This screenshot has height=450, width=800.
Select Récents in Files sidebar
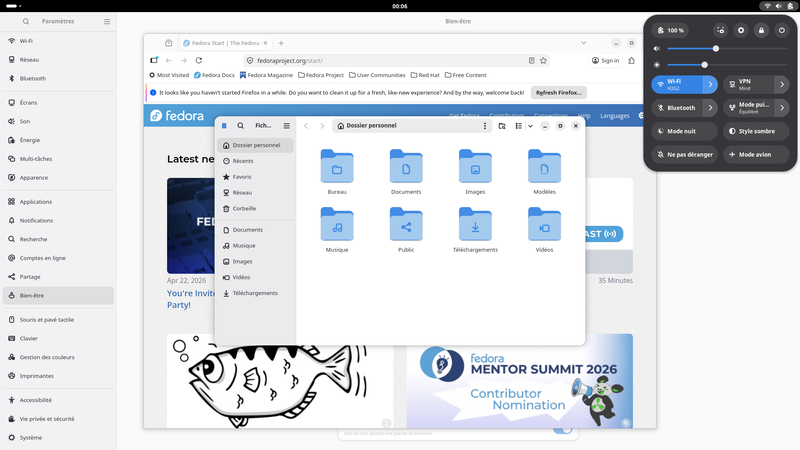(x=255, y=161)
